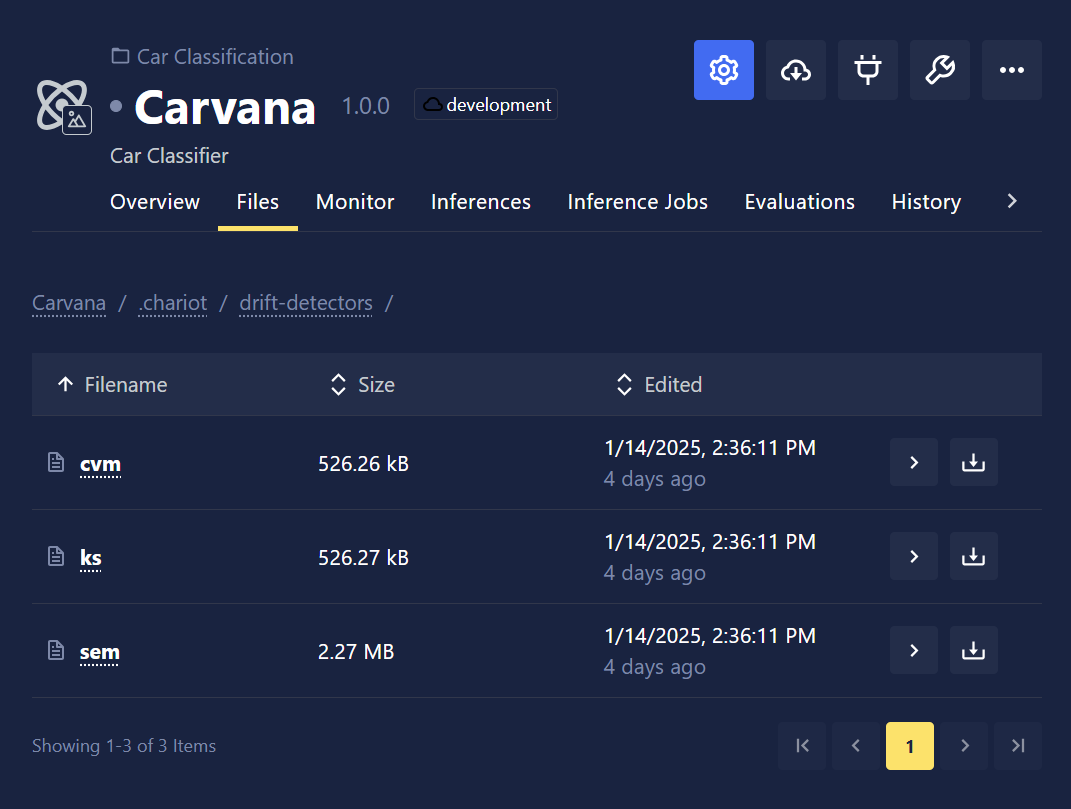Screen dimensions: 1071x809
Task: Click the wrench tools icon button
Action: 940,70
